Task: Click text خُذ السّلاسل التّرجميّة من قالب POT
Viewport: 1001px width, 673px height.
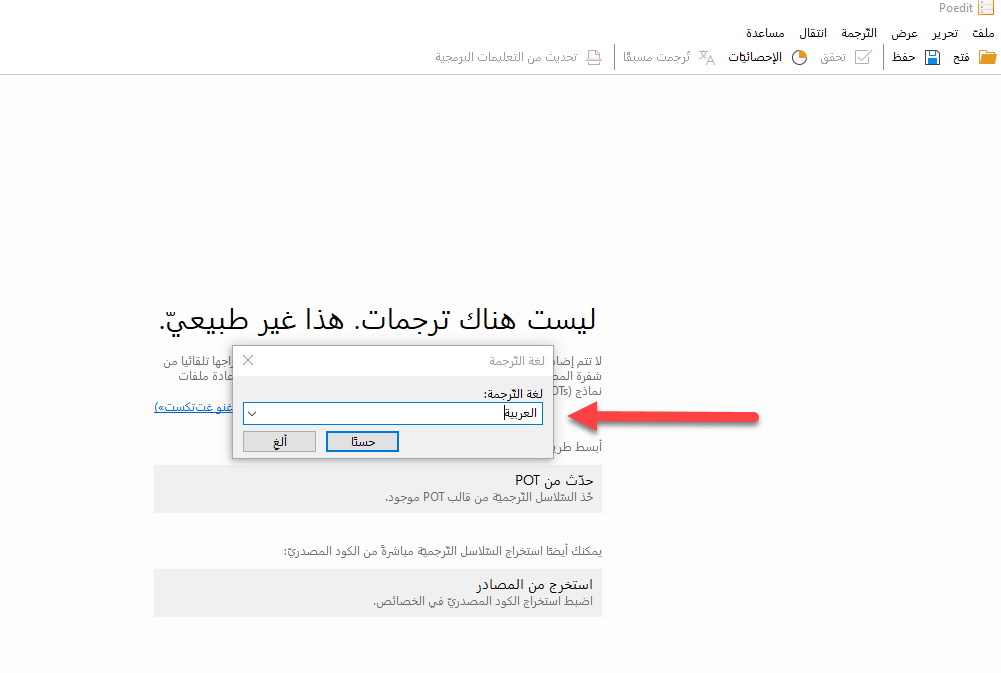Action: pos(489,497)
